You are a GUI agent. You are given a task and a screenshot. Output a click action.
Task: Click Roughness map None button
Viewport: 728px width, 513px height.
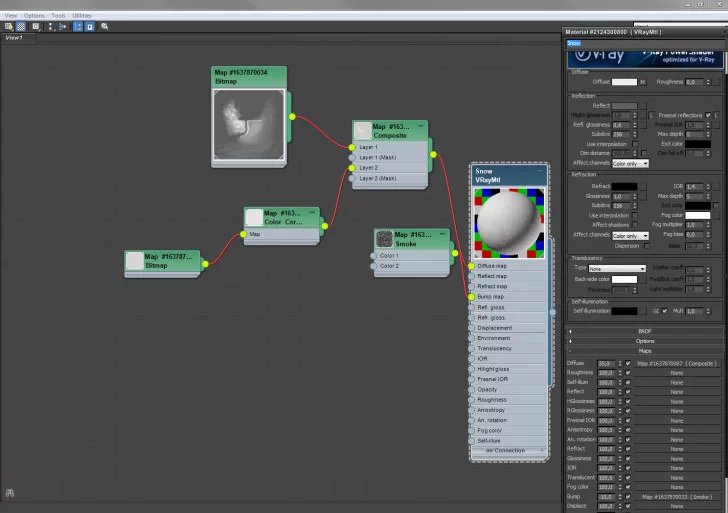tap(676, 373)
